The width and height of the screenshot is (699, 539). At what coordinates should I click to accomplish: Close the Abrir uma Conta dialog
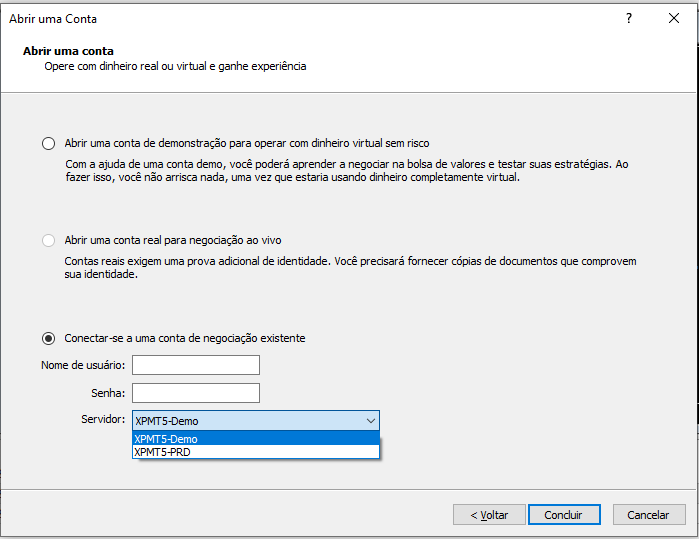pos(674,18)
